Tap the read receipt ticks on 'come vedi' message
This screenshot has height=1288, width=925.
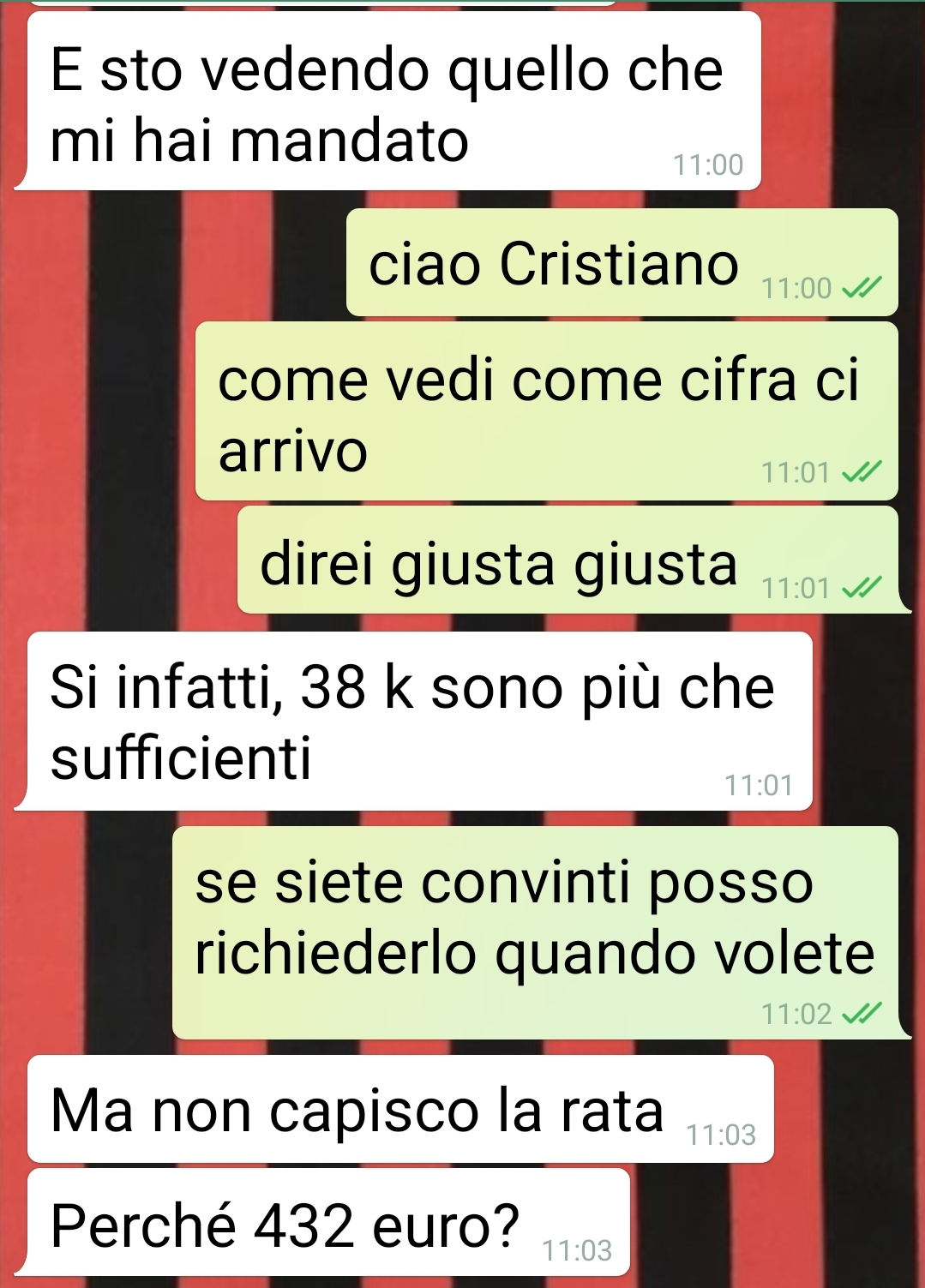point(862,472)
